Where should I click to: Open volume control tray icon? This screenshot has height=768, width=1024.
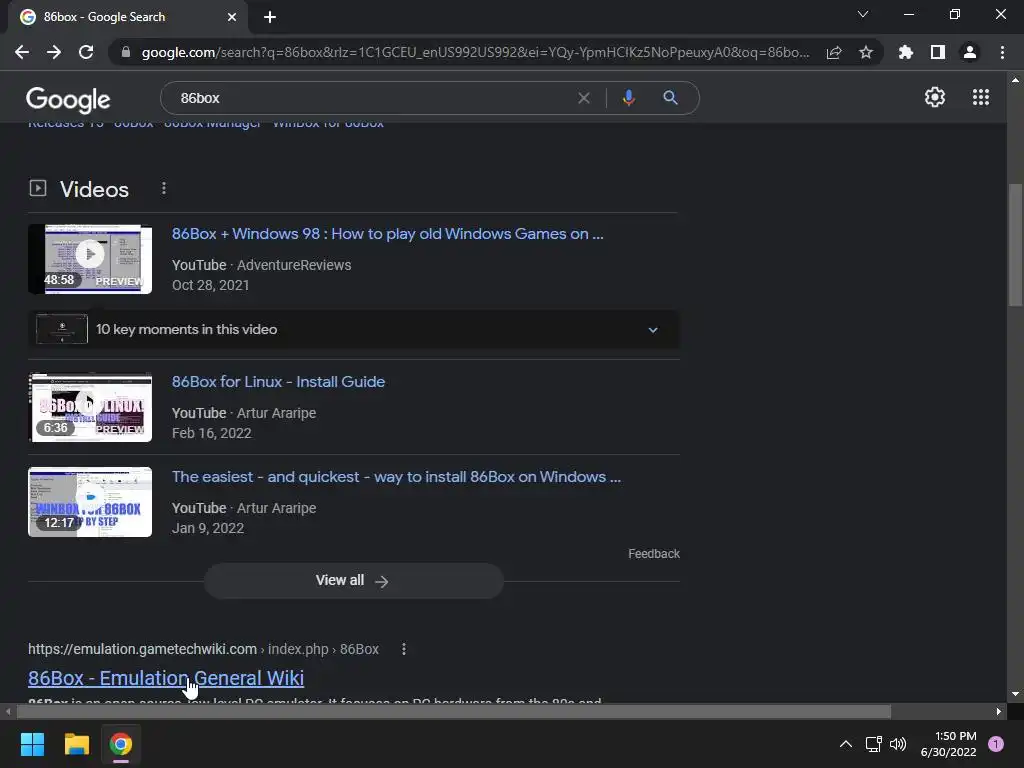(x=899, y=744)
